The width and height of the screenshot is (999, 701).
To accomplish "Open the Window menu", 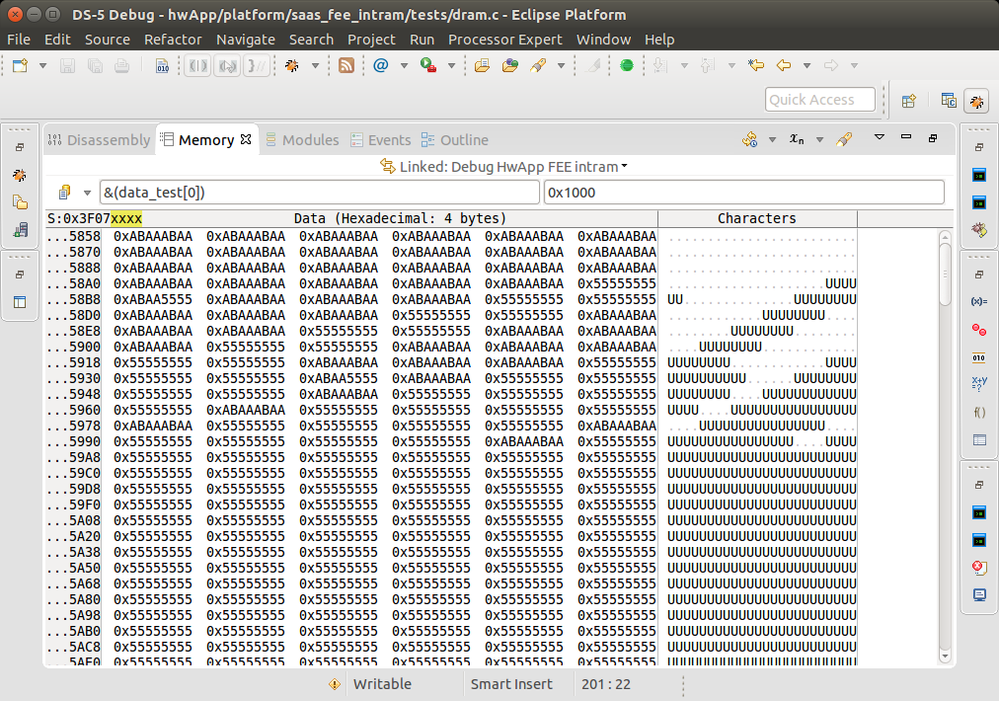I will [603, 40].
